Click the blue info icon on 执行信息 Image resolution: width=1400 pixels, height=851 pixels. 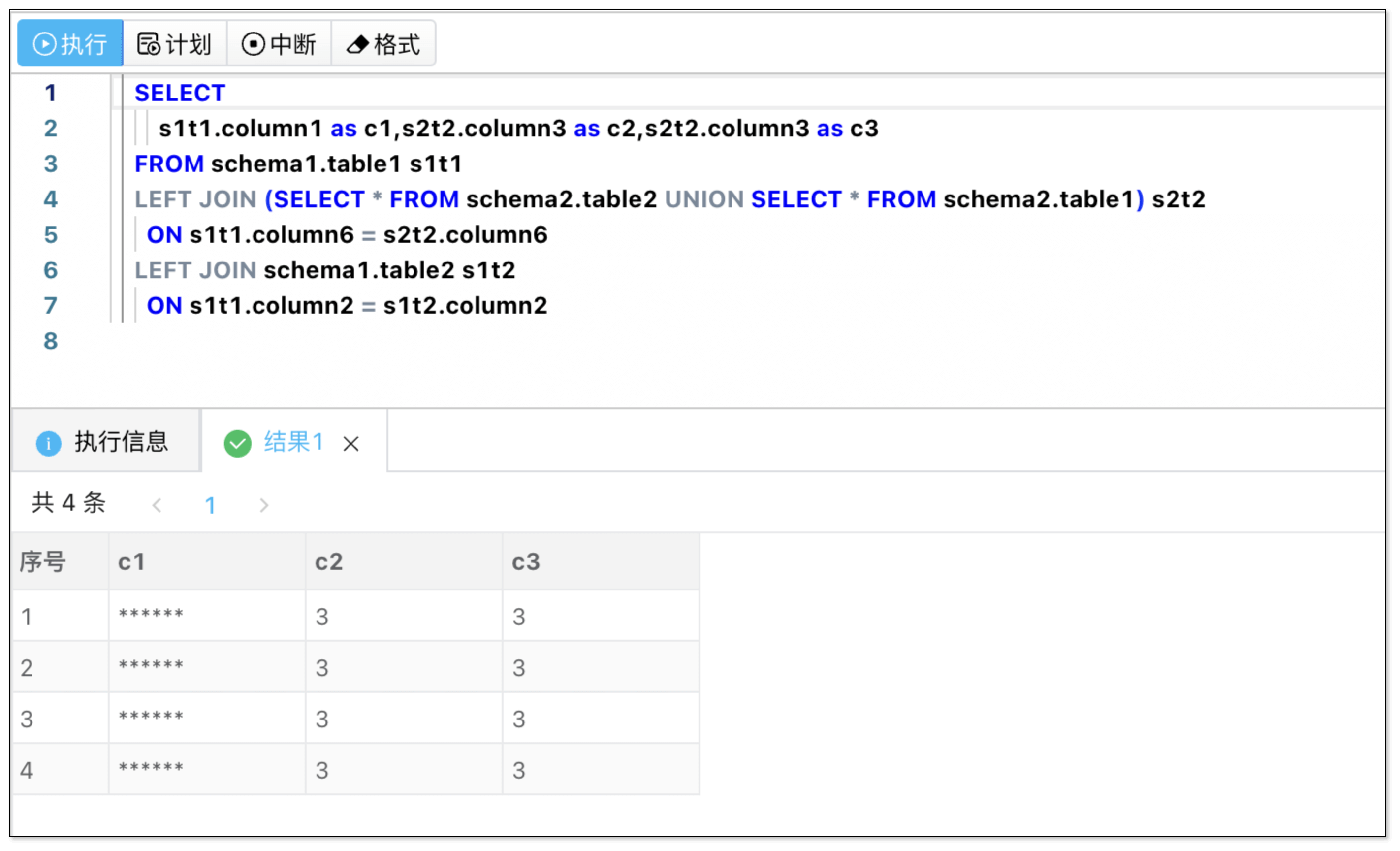pyautogui.click(x=48, y=443)
